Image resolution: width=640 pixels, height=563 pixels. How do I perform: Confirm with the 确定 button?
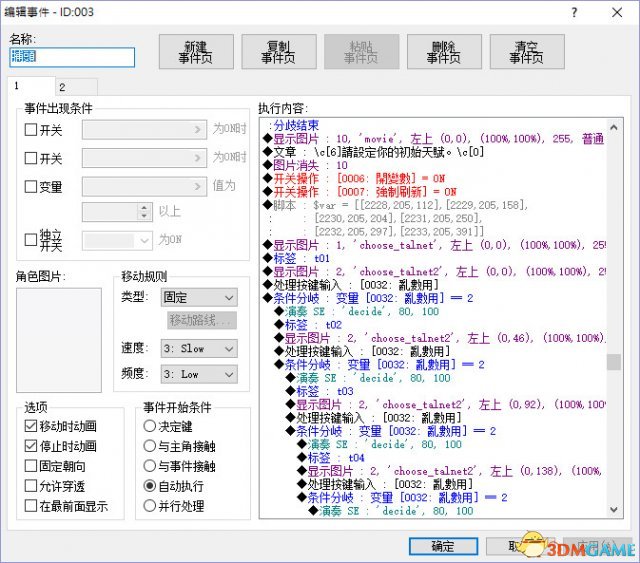[442, 546]
